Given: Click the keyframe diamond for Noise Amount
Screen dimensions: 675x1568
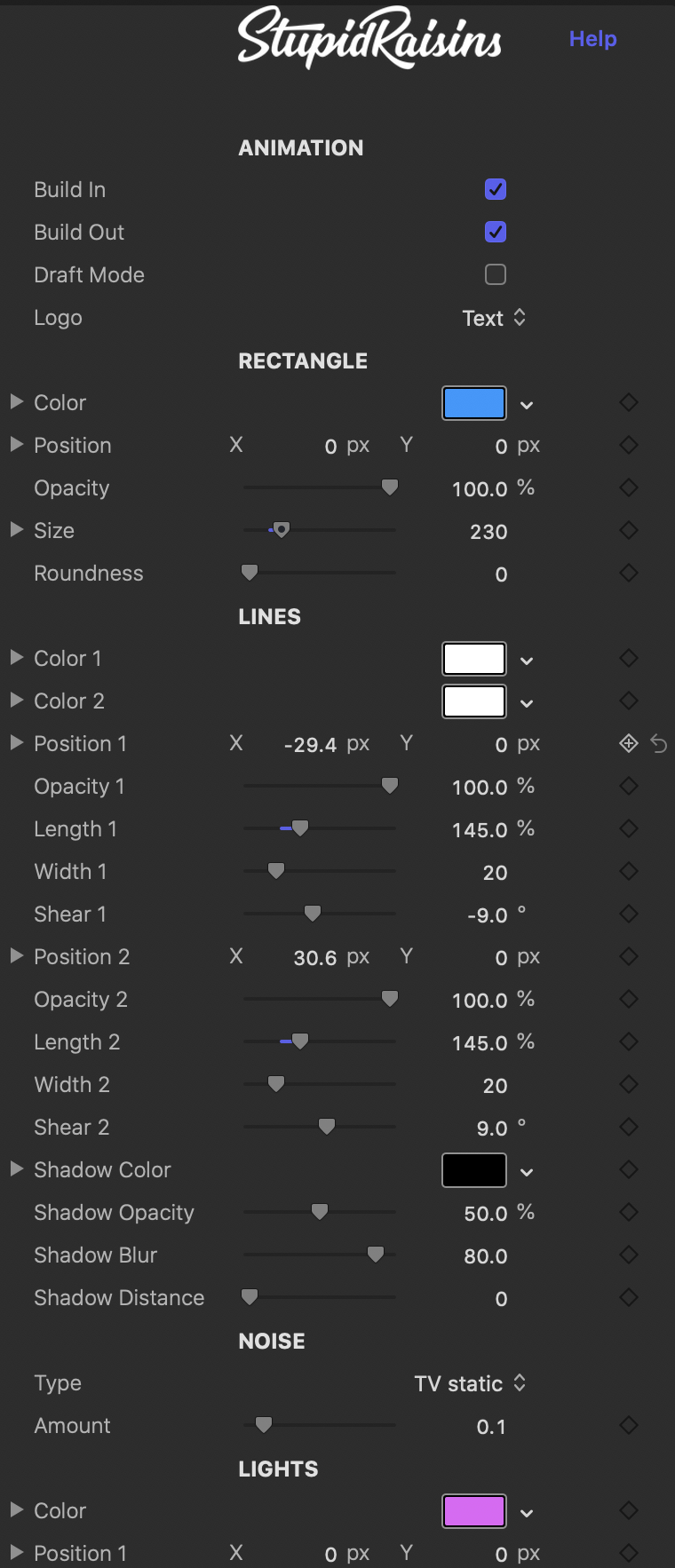Looking at the screenshot, I should pyautogui.click(x=629, y=1425).
